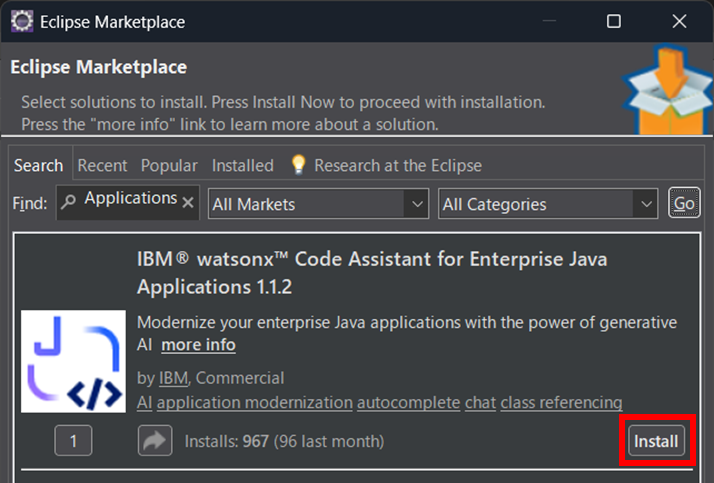Click the favorite count box showing 1

click(x=73, y=441)
